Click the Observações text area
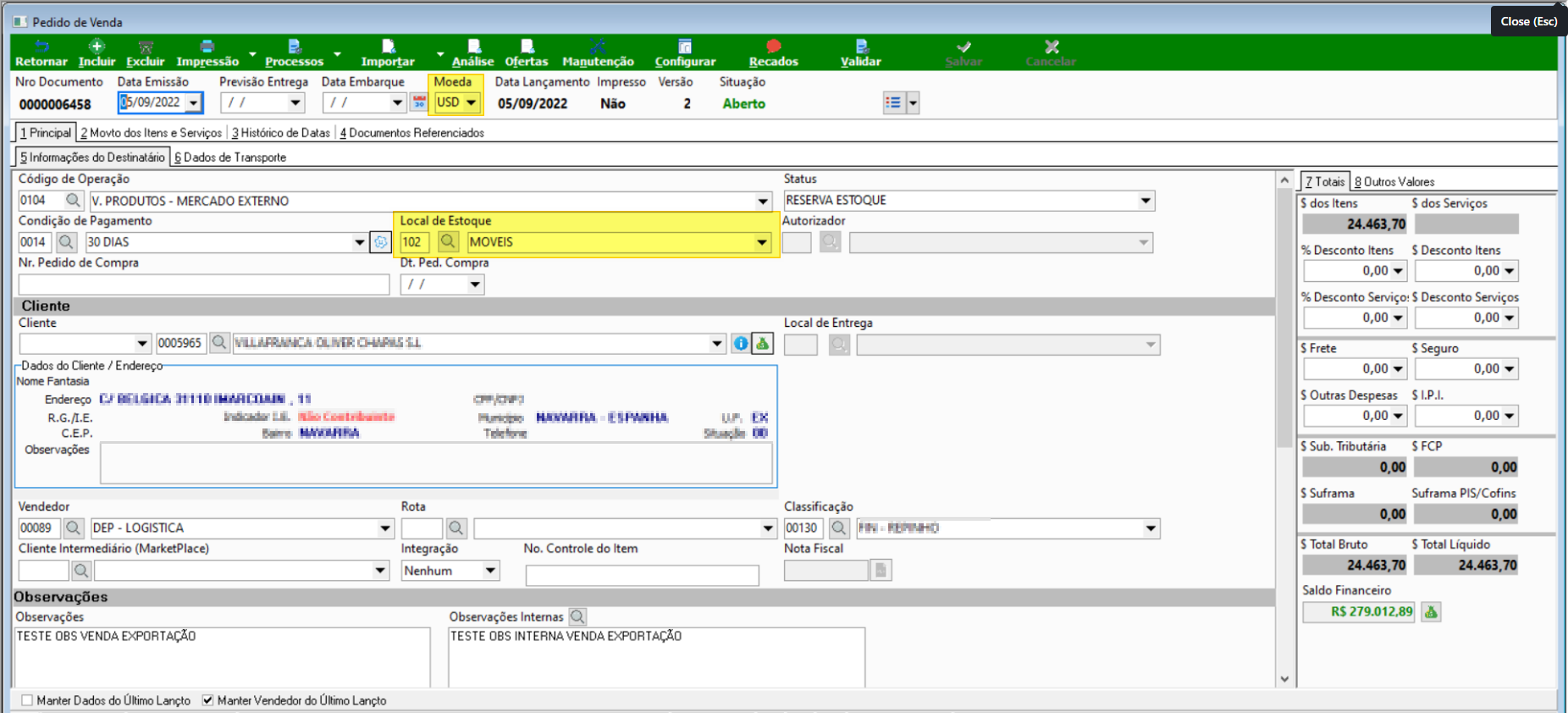Image resolution: width=1568 pixels, height=713 pixels. pos(222,657)
